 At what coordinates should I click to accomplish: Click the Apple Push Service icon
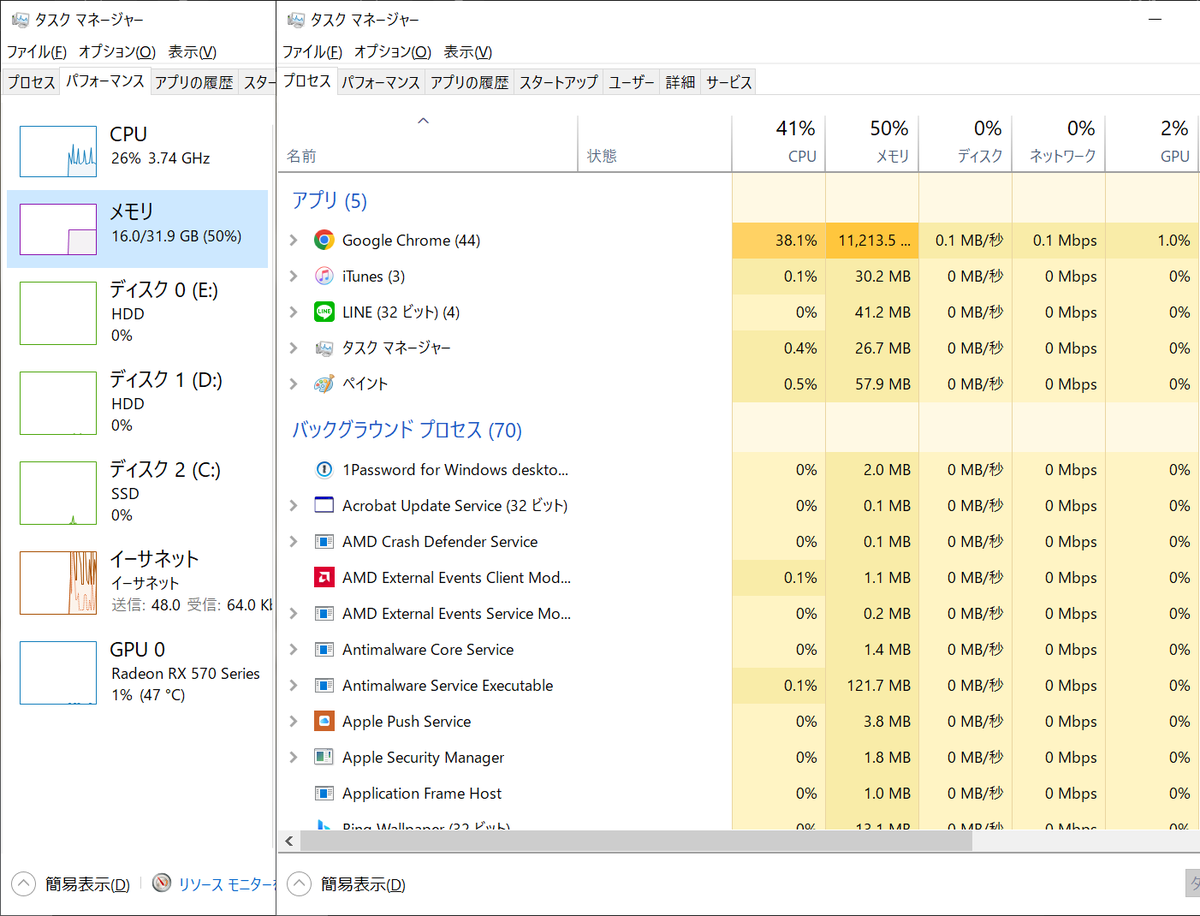coord(323,722)
